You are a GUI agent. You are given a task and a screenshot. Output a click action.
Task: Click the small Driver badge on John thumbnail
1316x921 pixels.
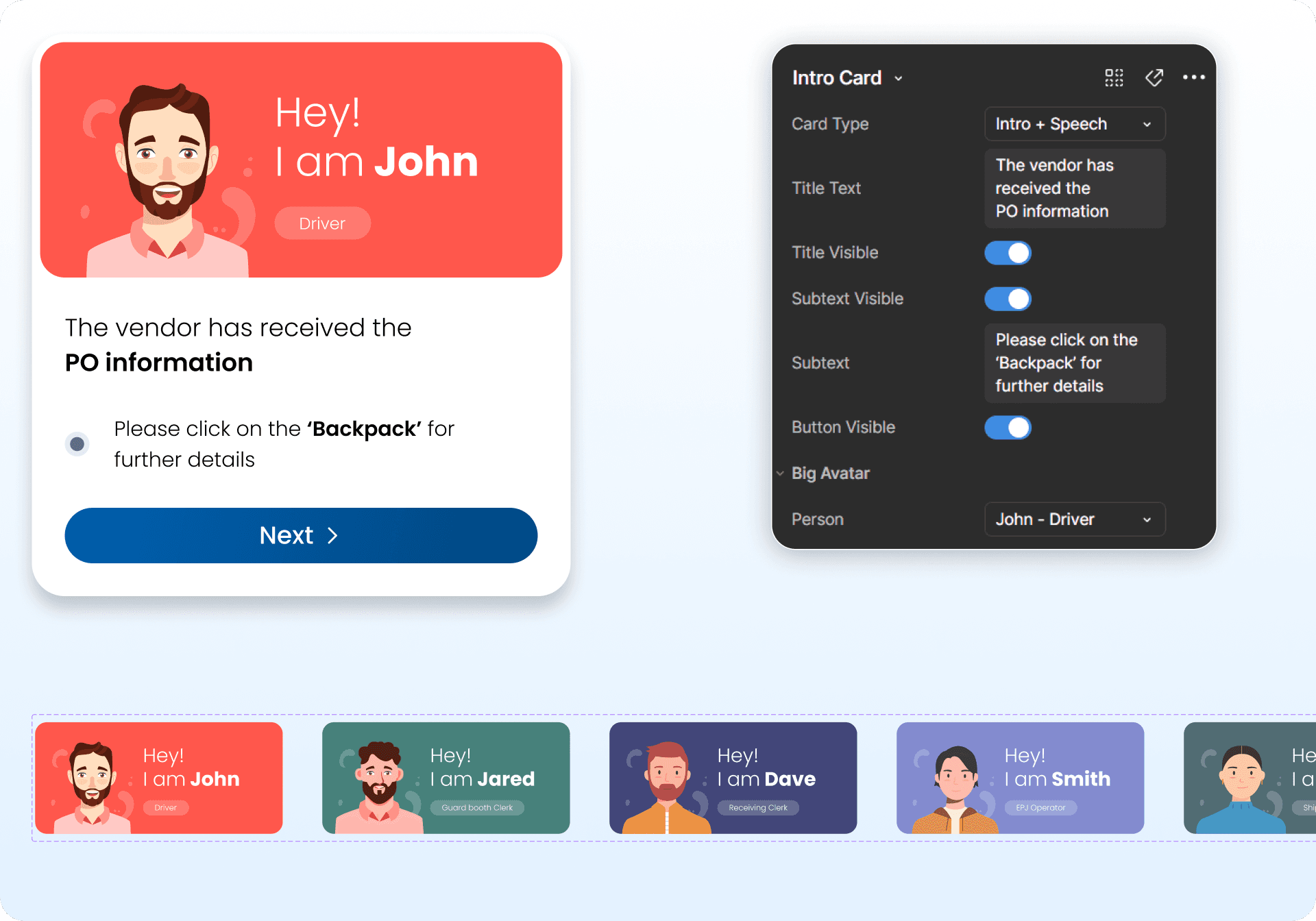pos(166,808)
